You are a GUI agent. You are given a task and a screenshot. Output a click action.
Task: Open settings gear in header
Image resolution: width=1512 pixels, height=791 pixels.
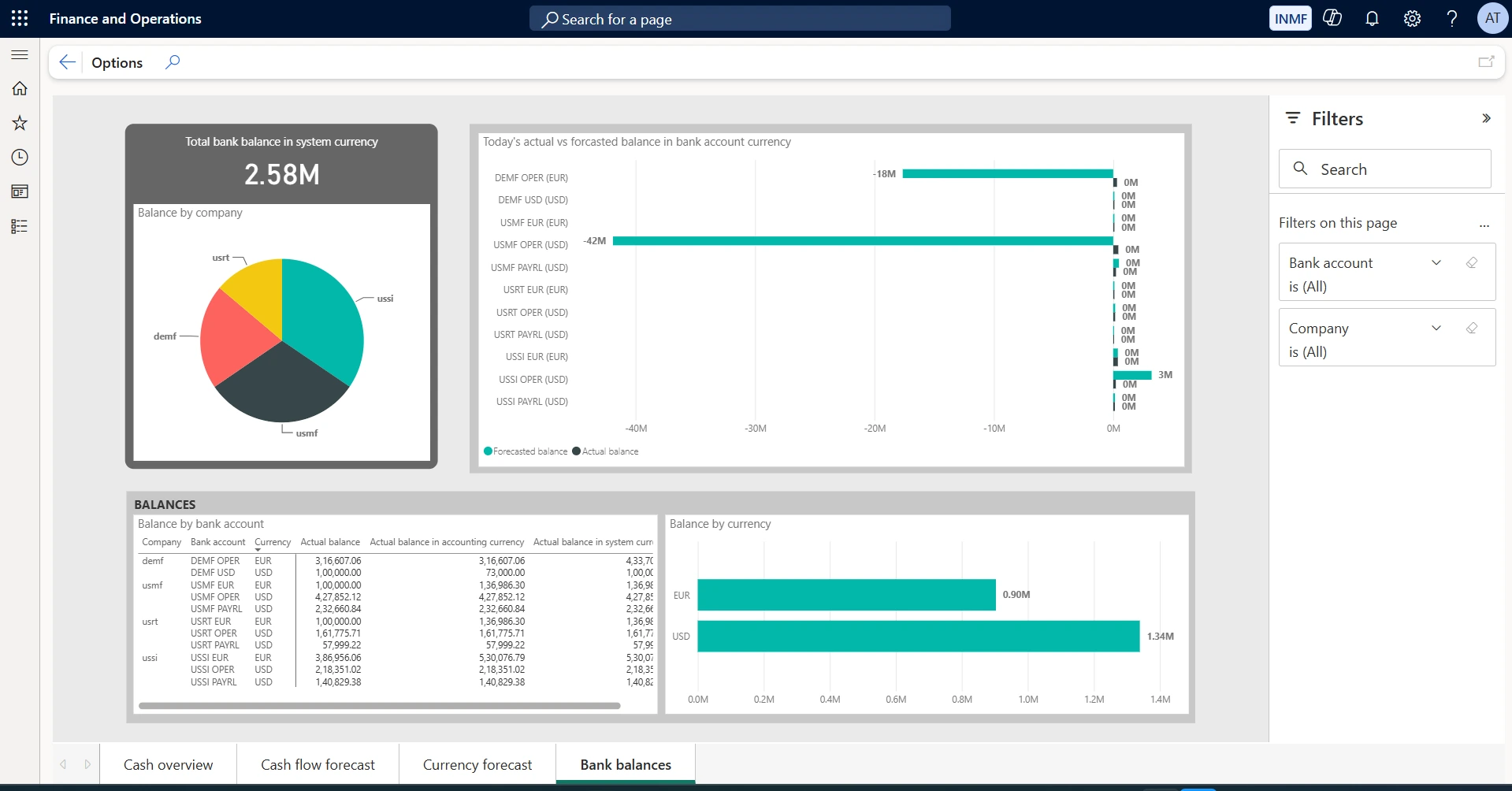(x=1412, y=18)
